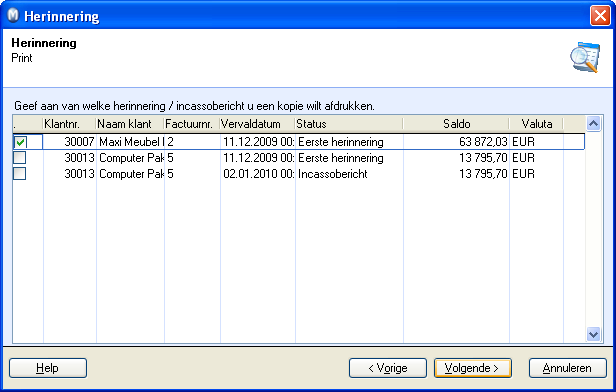This screenshot has width=616, height=392.
Task: Click the scroll up arrow of the list
Action: tap(593, 124)
